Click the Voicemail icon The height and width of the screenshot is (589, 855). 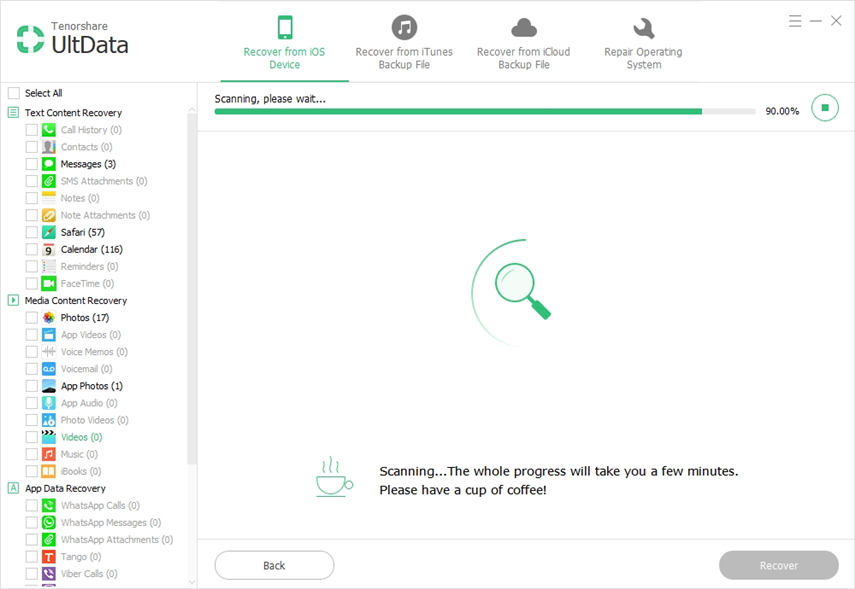[49, 369]
